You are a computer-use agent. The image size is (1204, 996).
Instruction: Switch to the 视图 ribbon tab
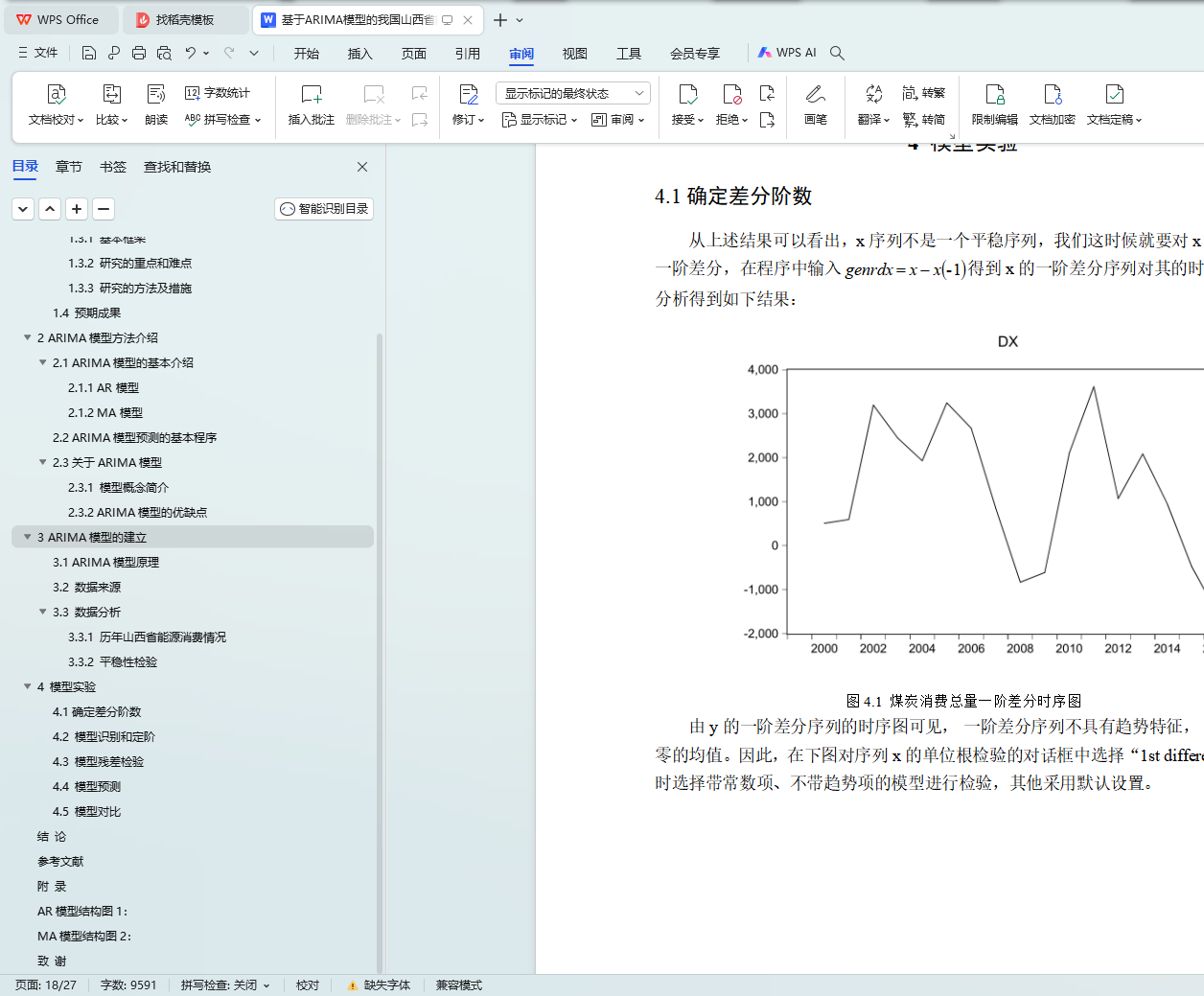(575, 54)
